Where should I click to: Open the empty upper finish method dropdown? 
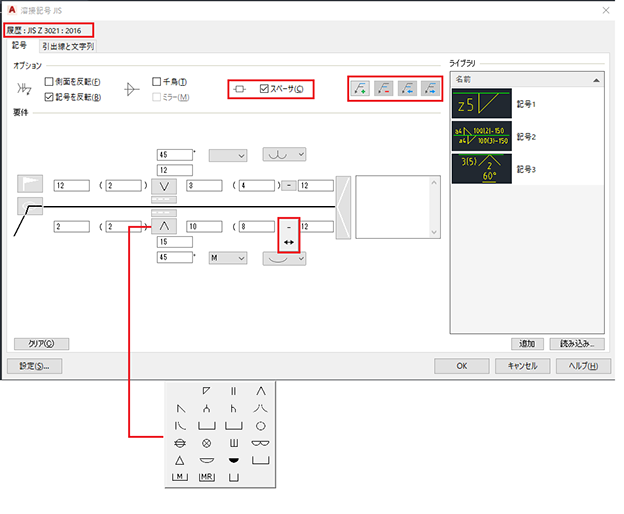(228, 156)
